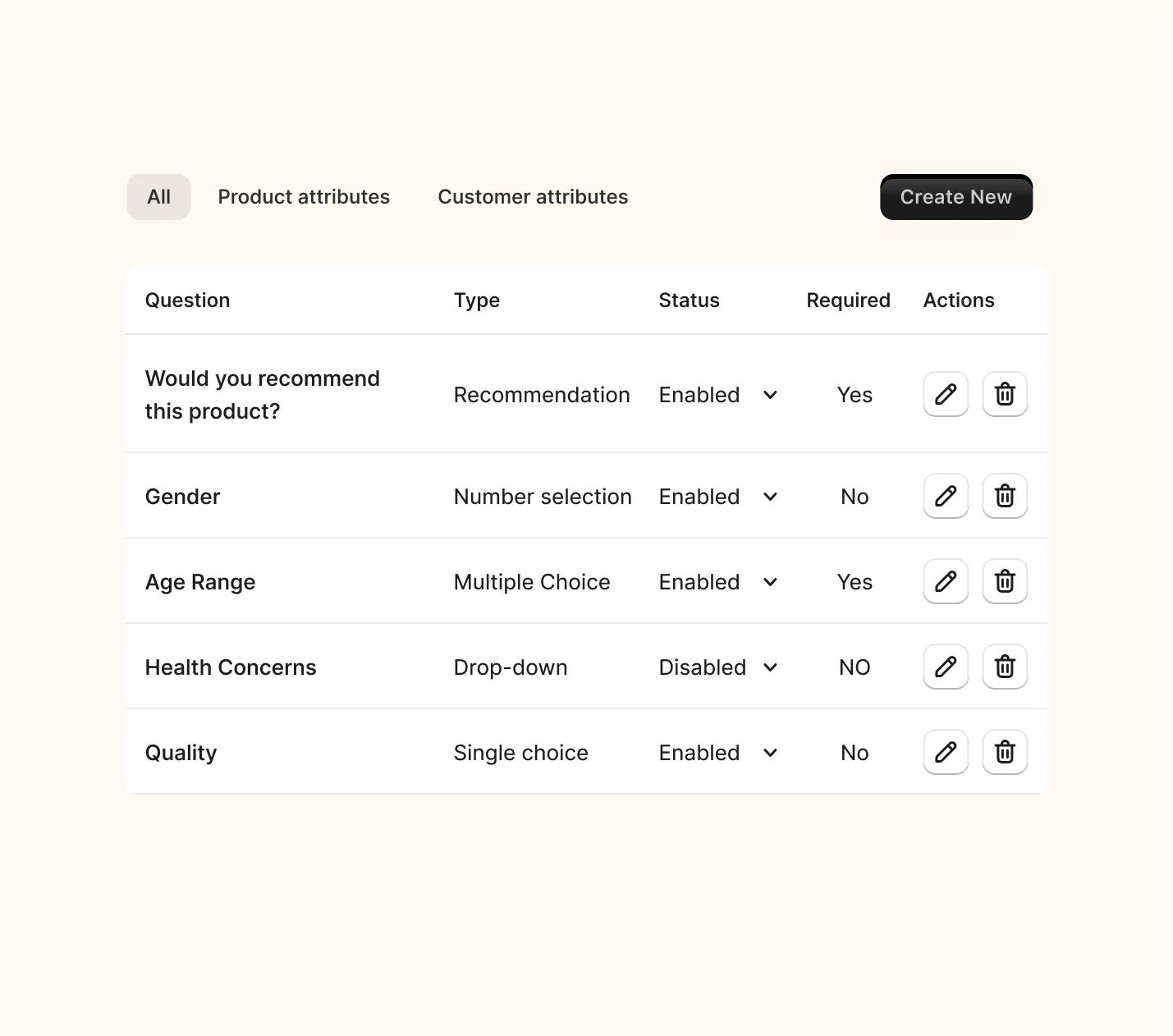Open the Age Range status dropdown
1173x1036 pixels.
pos(718,582)
